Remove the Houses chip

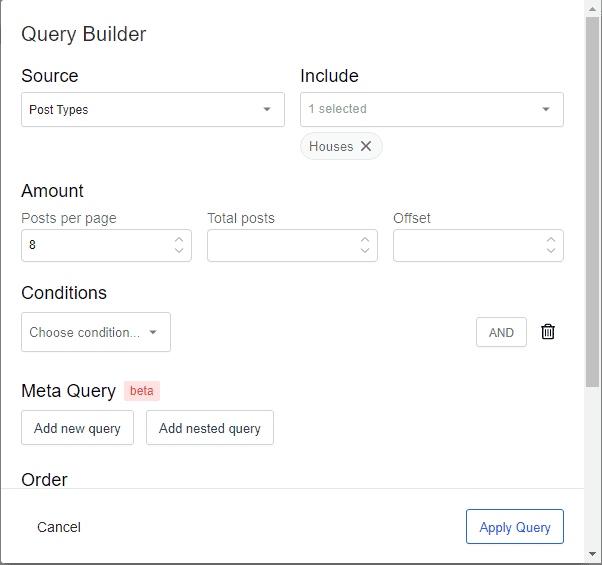coord(366,146)
